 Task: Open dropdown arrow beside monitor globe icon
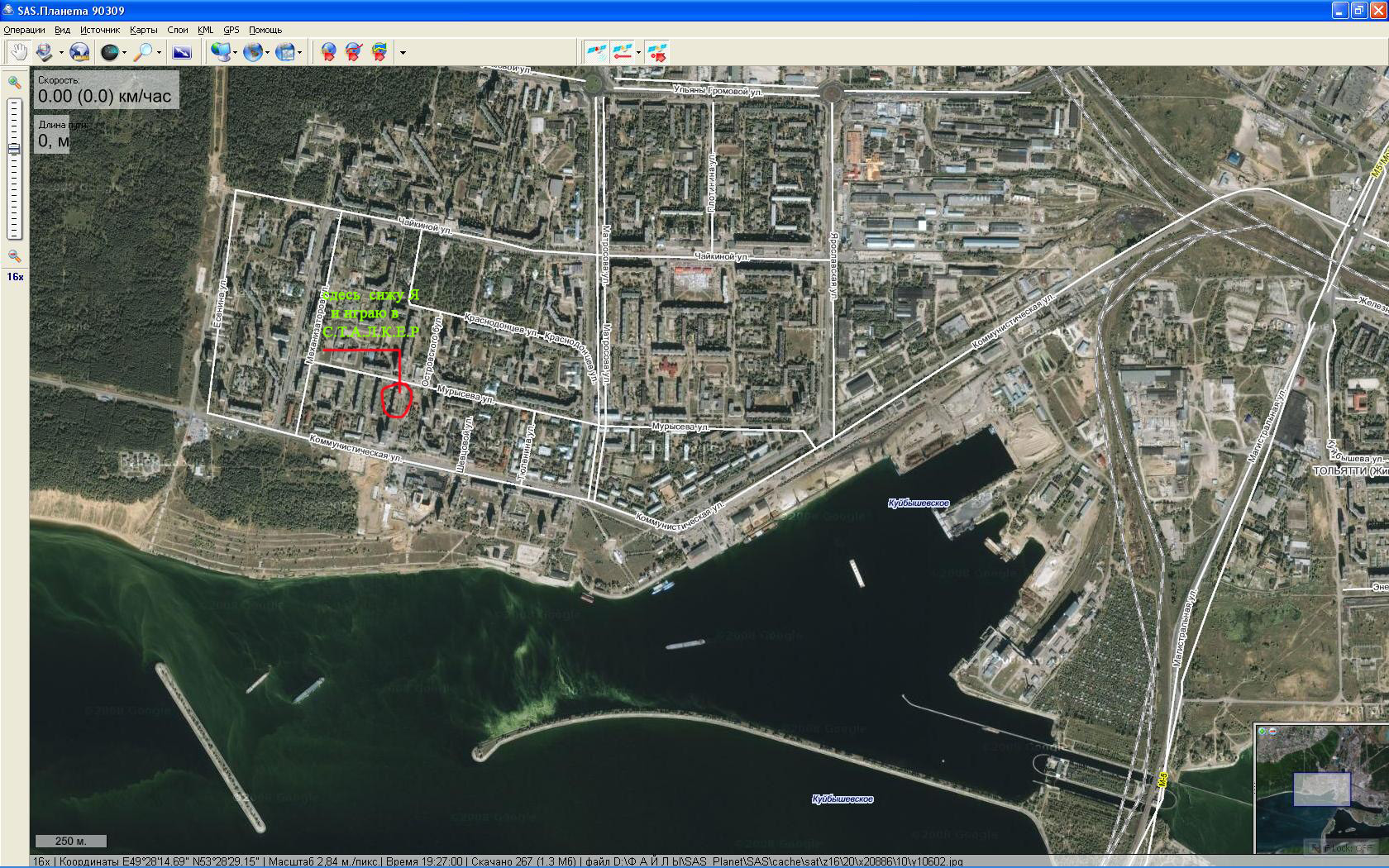(x=236, y=53)
